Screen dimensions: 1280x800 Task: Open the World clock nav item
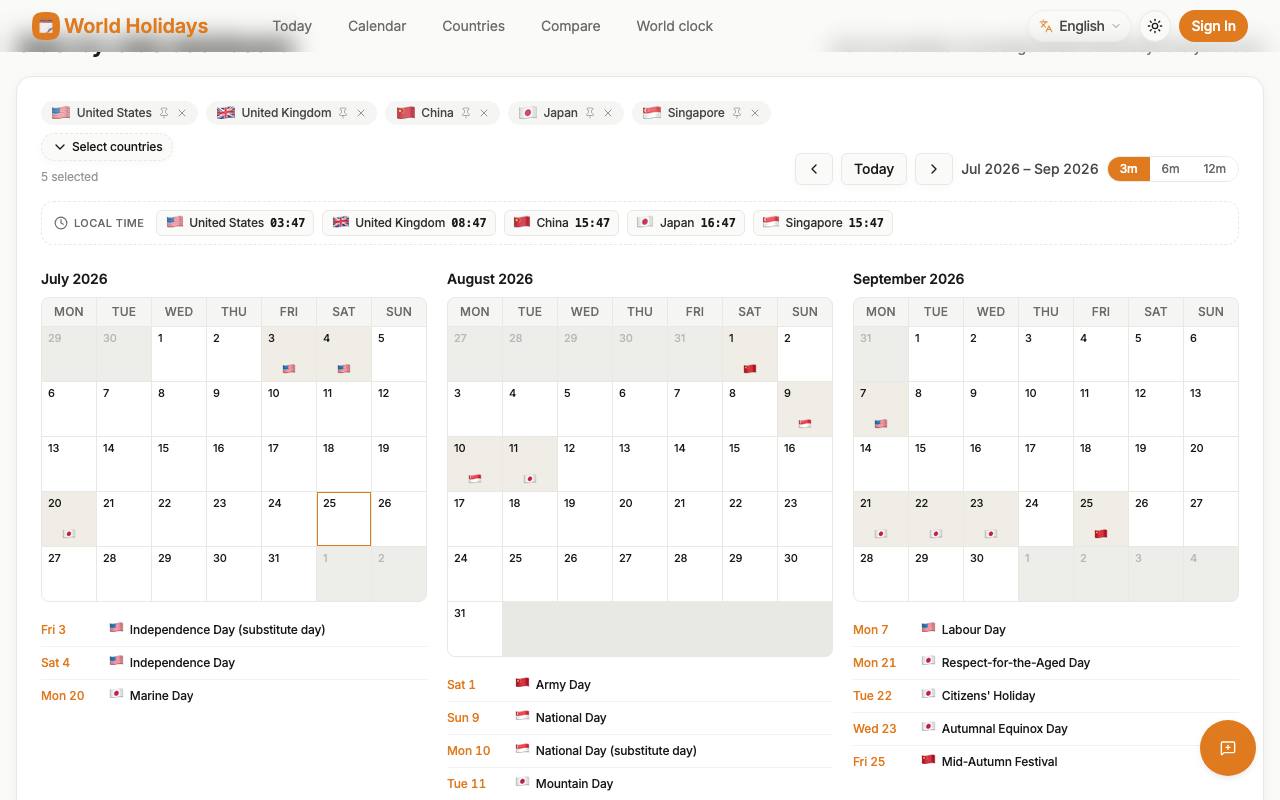[x=675, y=26]
